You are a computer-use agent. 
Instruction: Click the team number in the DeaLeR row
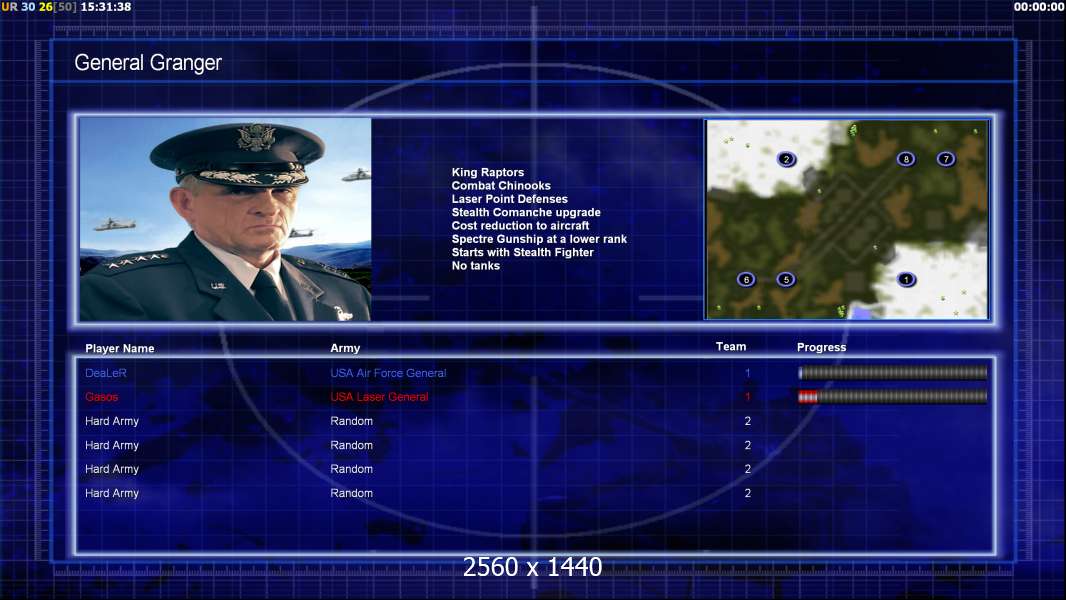point(747,373)
